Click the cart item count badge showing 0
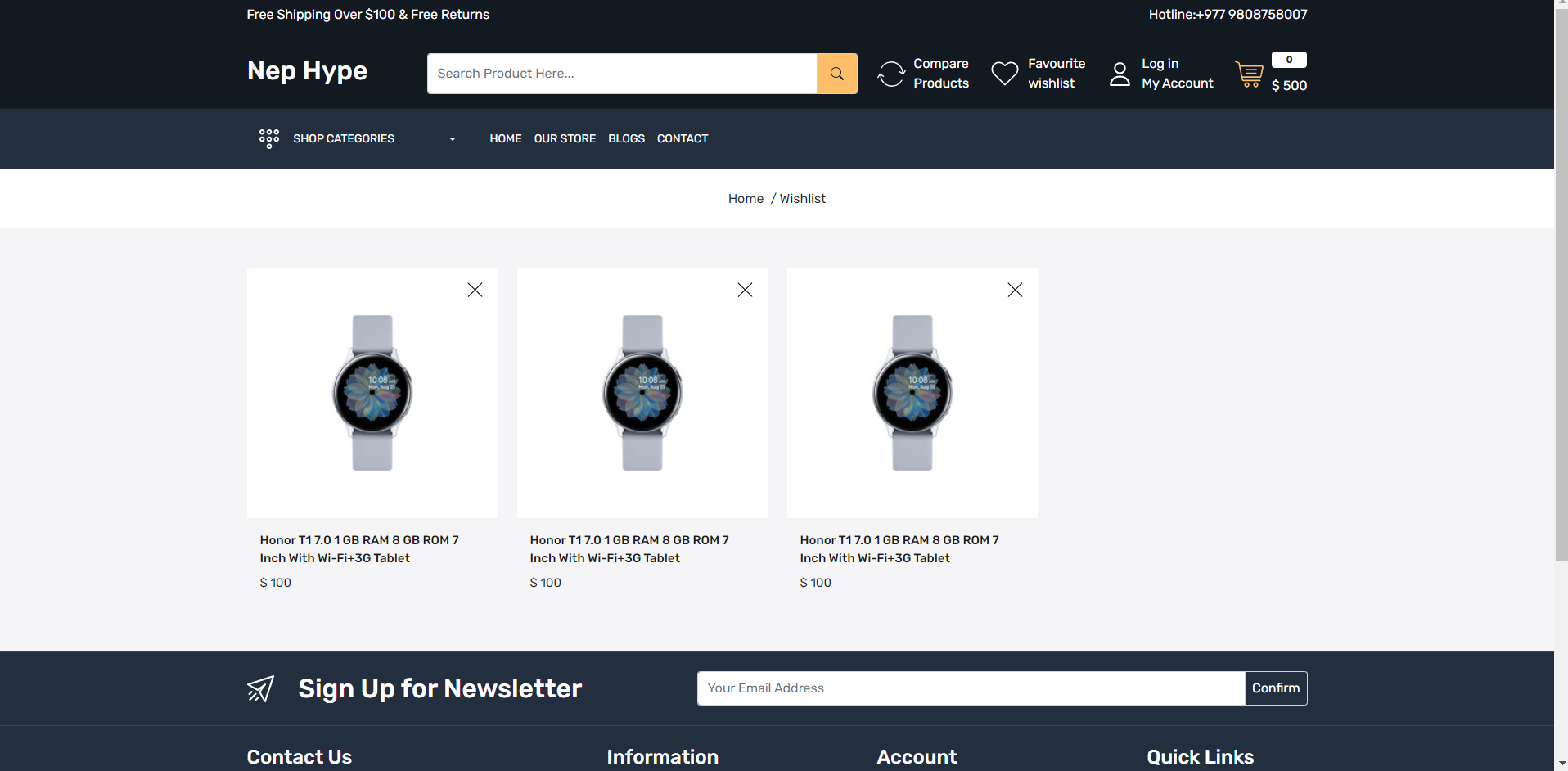This screenshot has width=1568, height=771. click(1288, 59)
